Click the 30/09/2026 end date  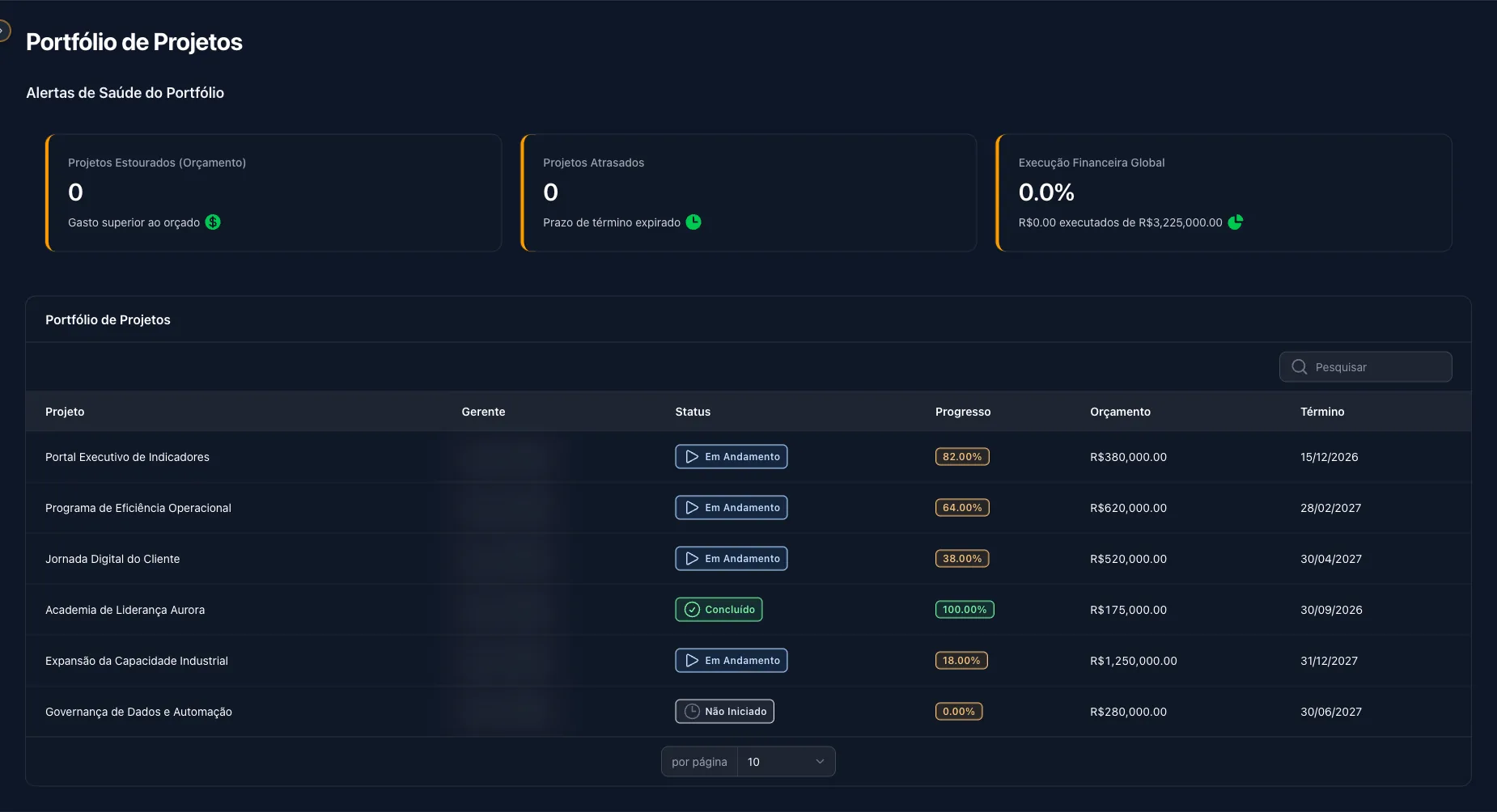click(1331, 610)
